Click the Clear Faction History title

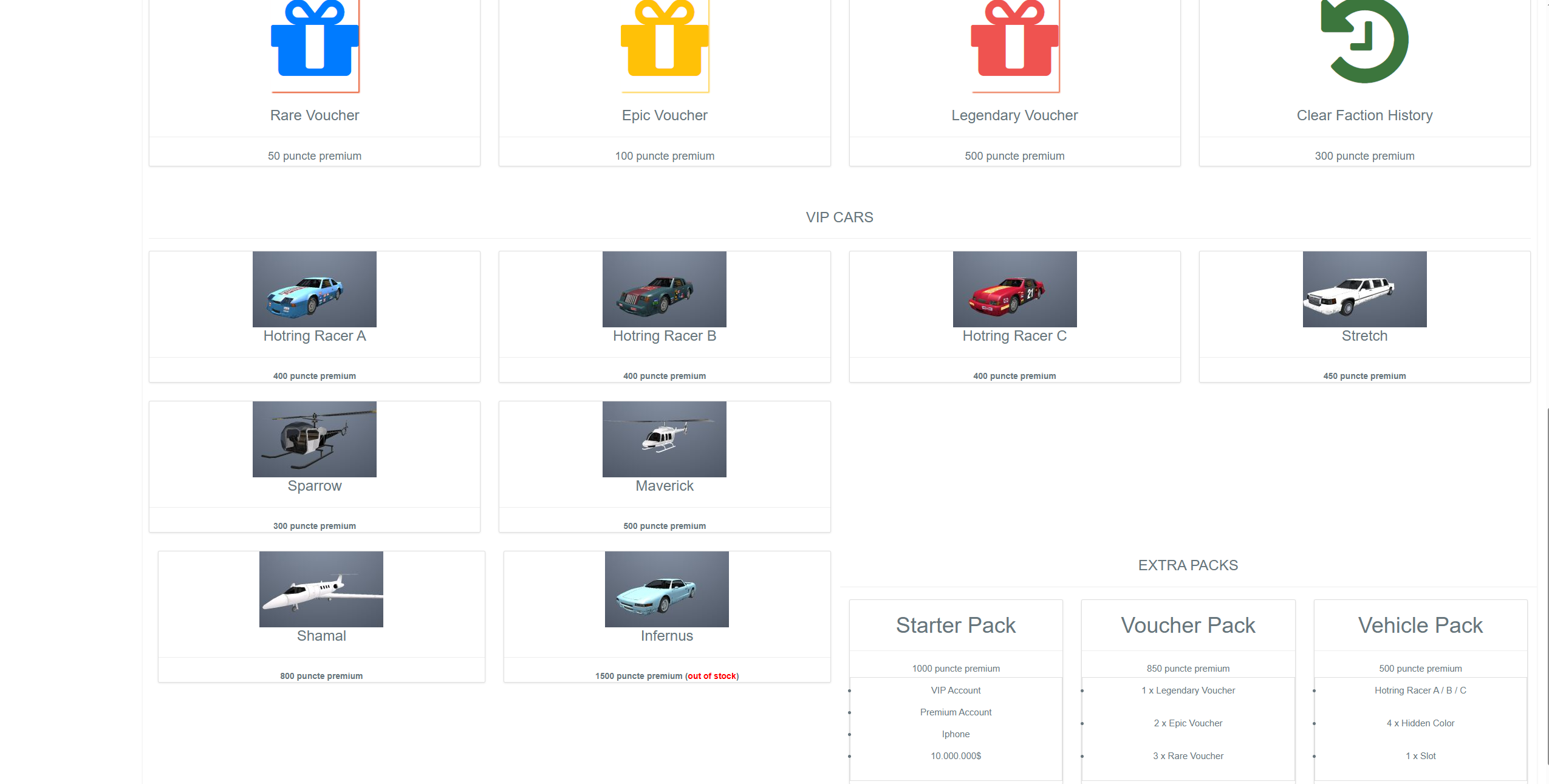tap(1364, 115)
